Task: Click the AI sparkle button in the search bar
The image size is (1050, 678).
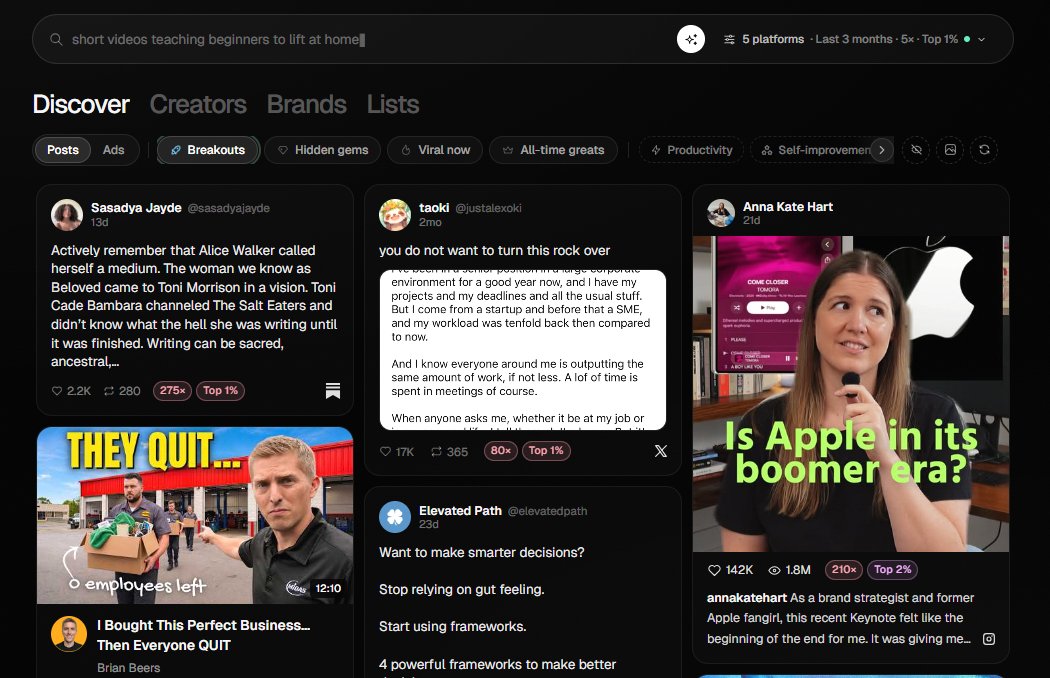Action: point(690,39)
